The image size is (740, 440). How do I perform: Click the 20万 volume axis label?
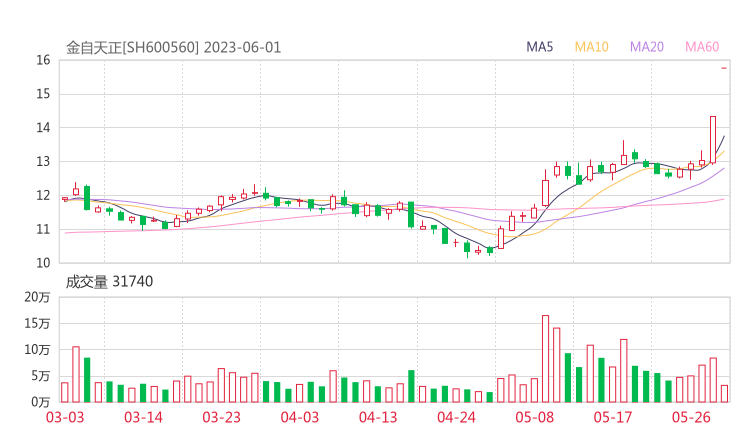pos(37,297)
